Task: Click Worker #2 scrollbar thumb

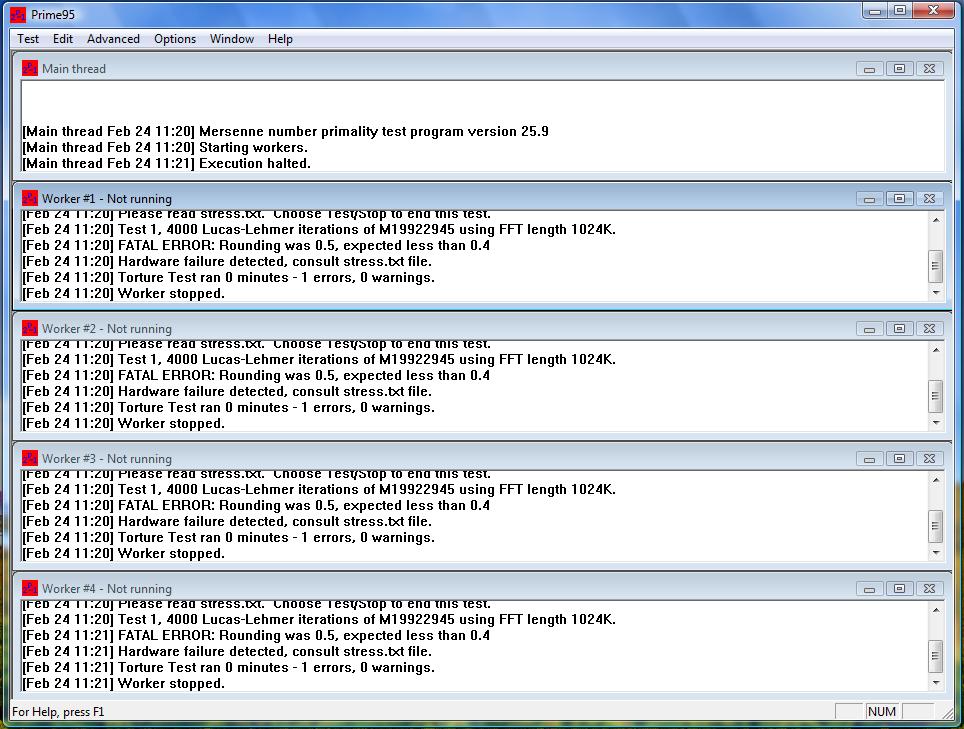Action: click(936, 396)
